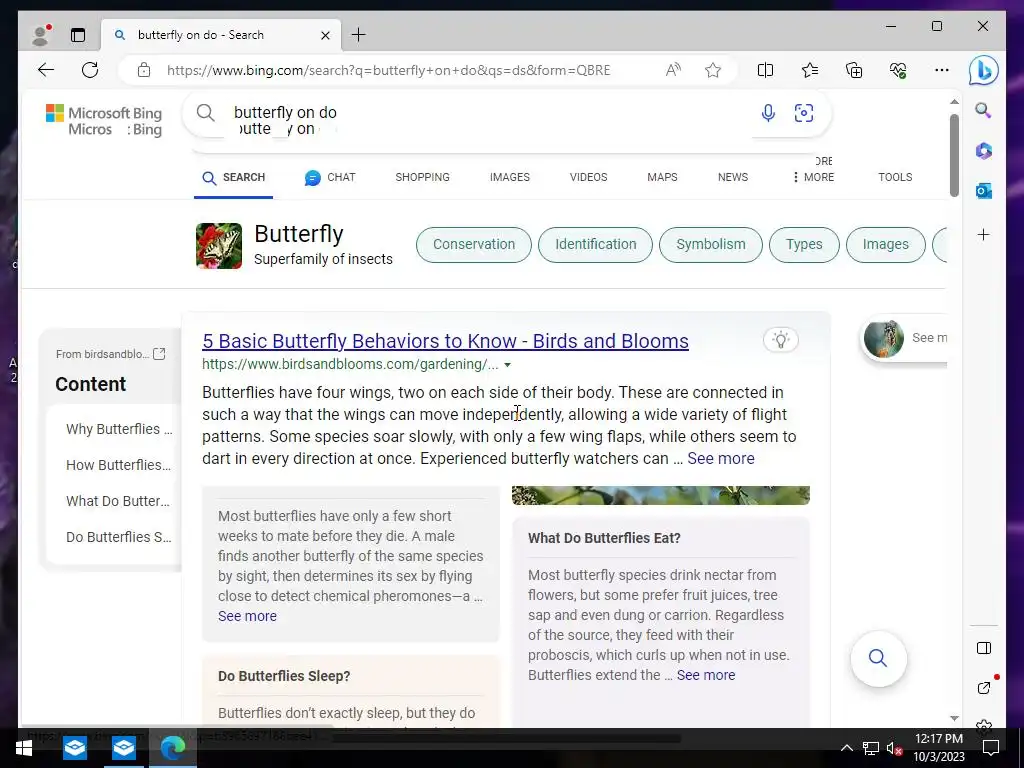Select the SEARCH tab
Screen dimensions: 1024x768
tap(234, 178)
